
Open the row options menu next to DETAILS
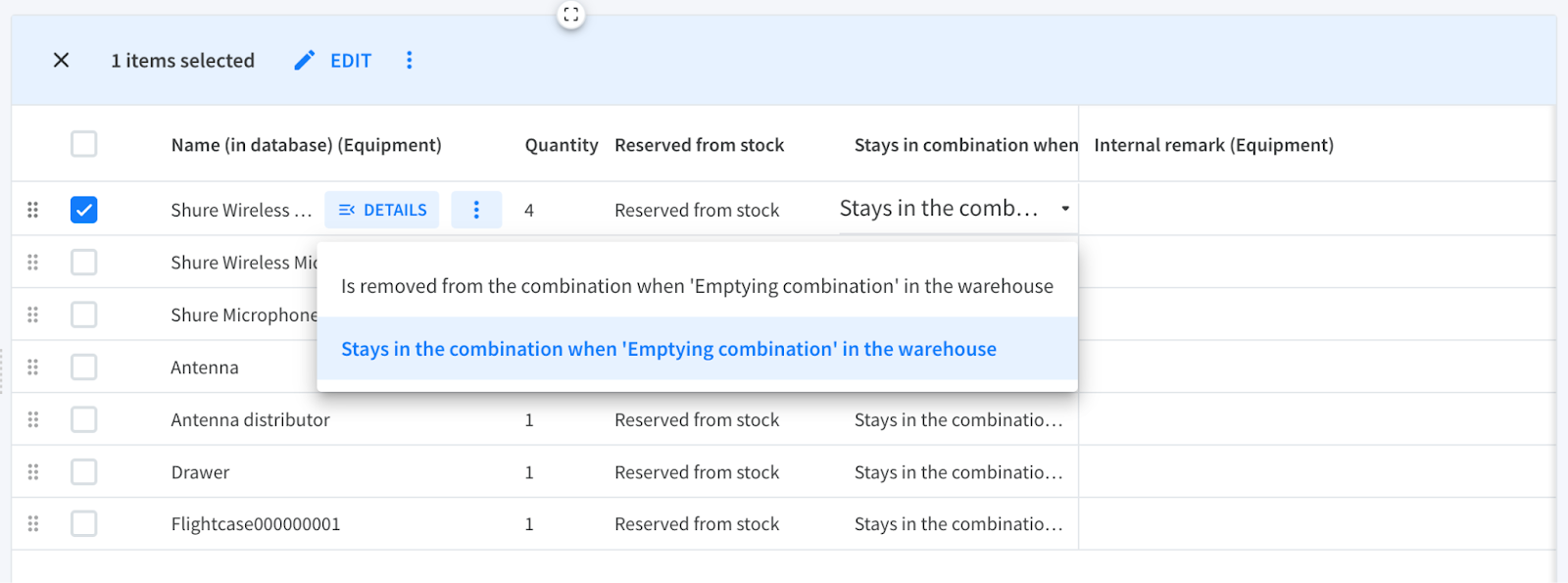(x=476, y=210)
